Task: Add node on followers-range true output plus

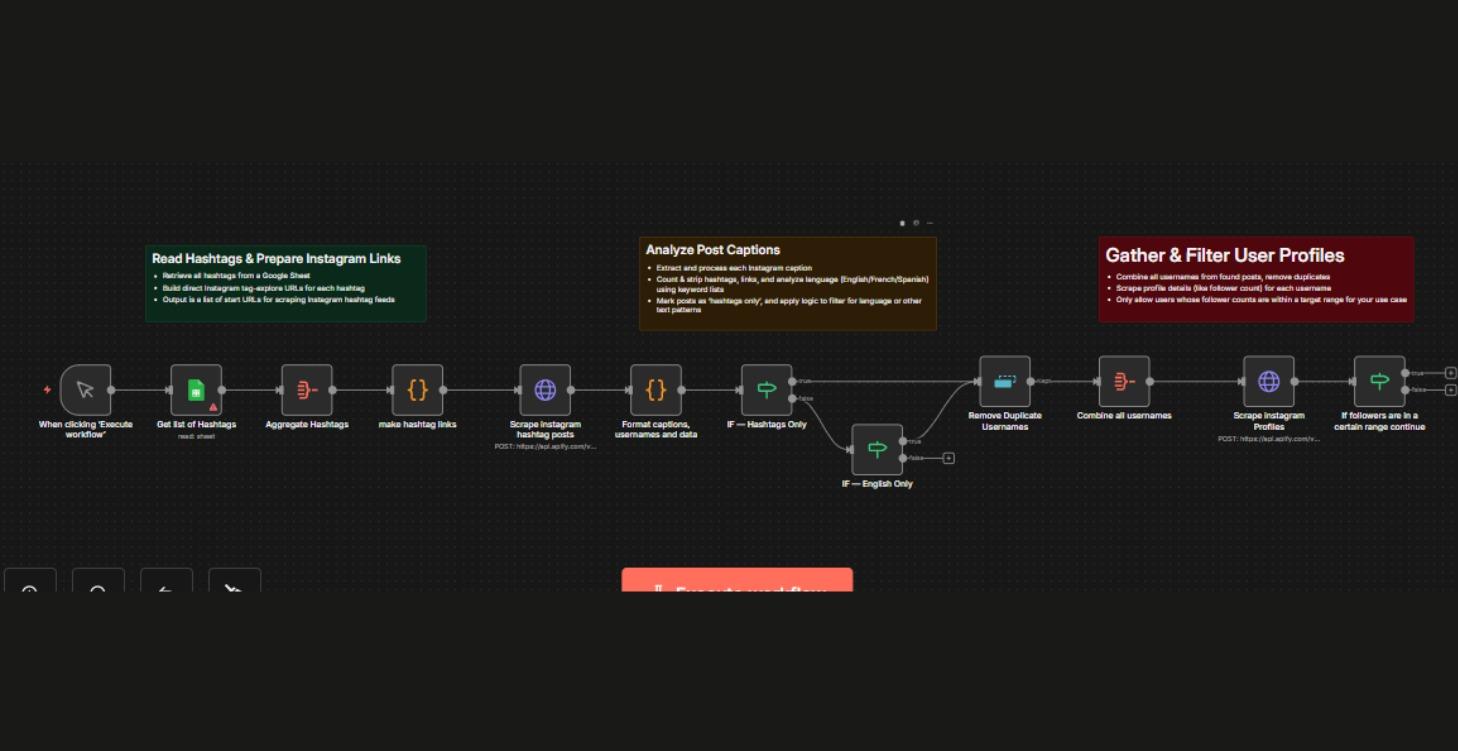Action: 1451,373
